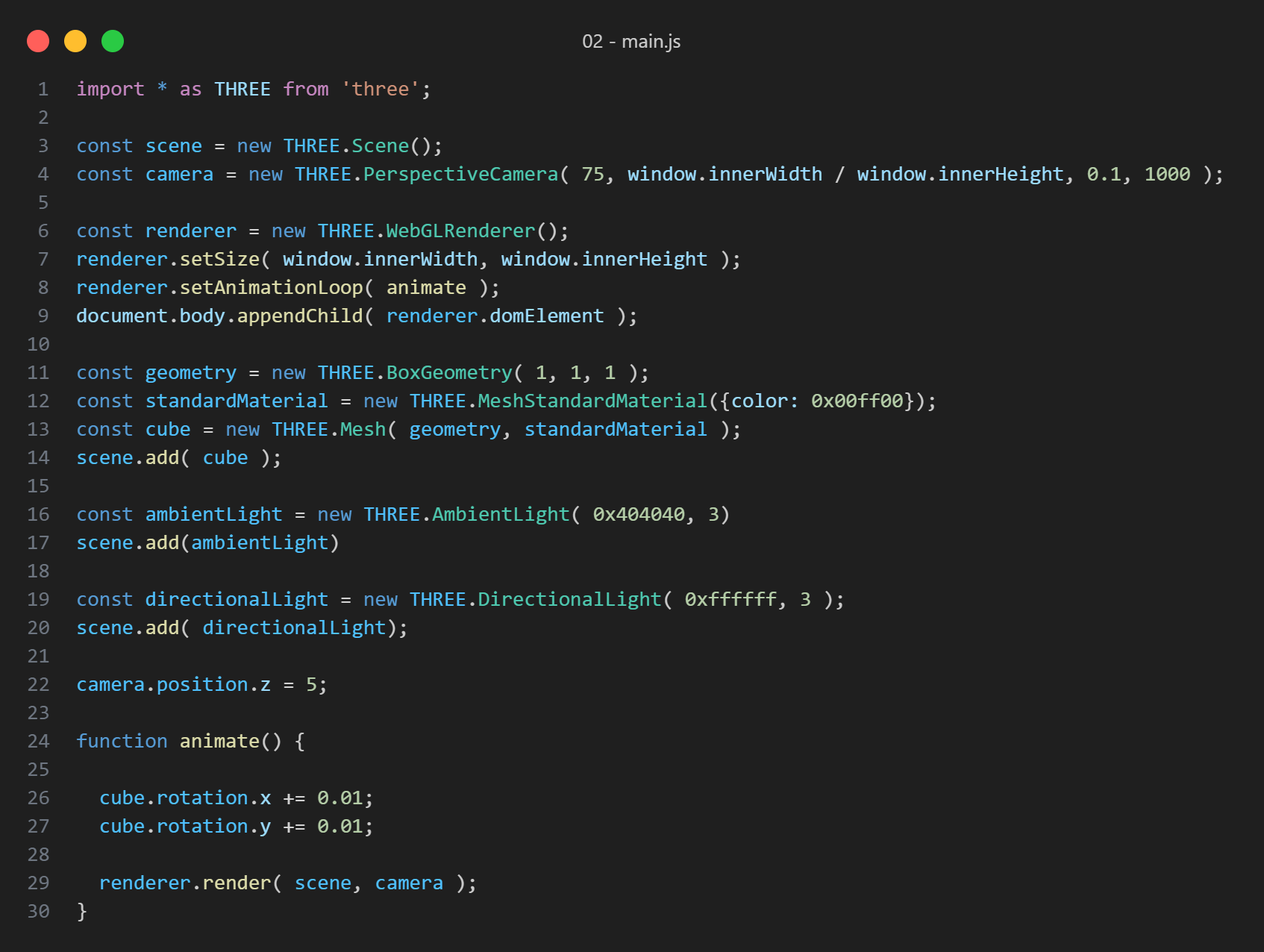The image size is (1264, 952).
Task: Click the setSize method name
Action: tap(219, 260)
